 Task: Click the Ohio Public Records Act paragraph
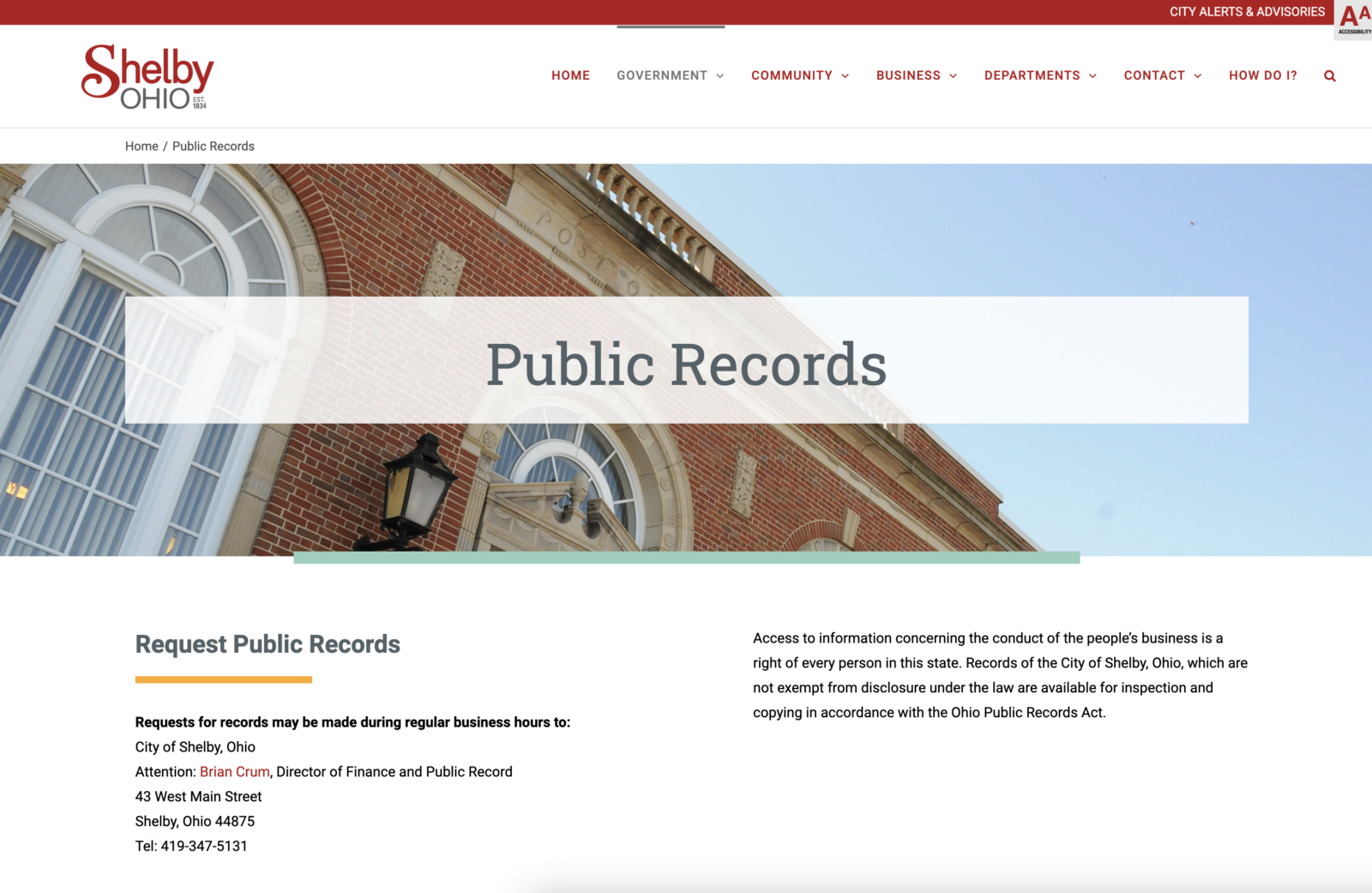click(x=999, y=674)
